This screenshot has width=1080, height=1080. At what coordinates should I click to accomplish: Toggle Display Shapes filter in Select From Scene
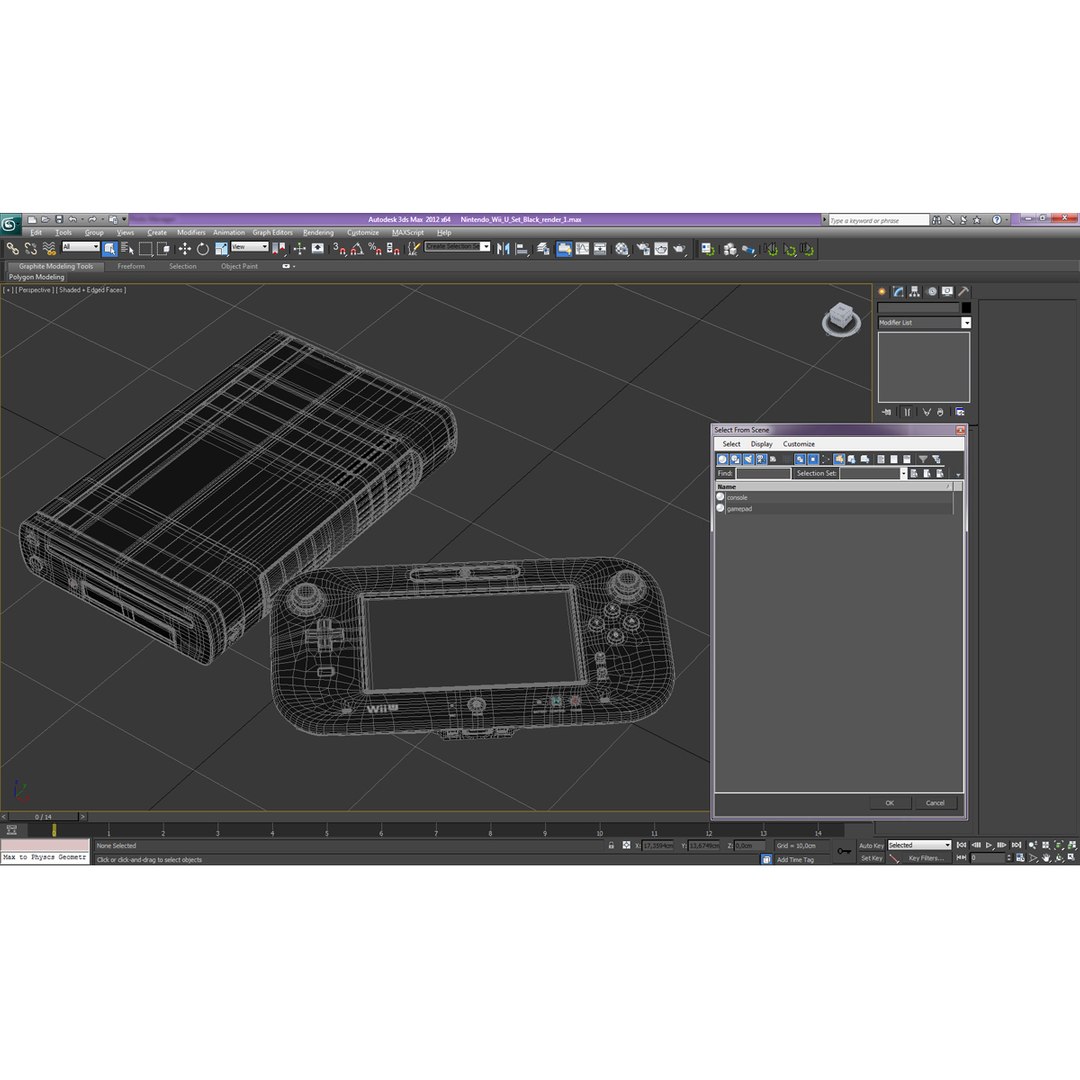tap(736, 459)
